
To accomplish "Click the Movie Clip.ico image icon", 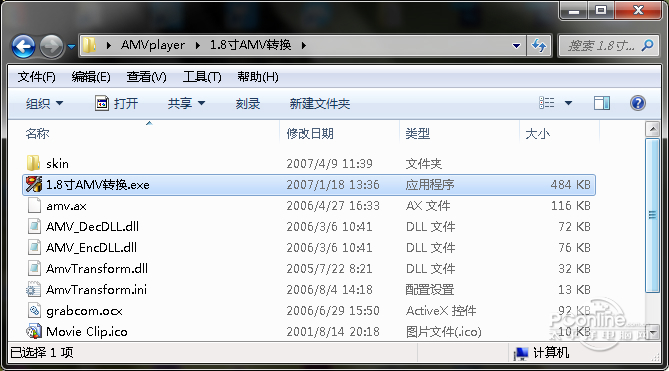I will [x=34, y=331].
